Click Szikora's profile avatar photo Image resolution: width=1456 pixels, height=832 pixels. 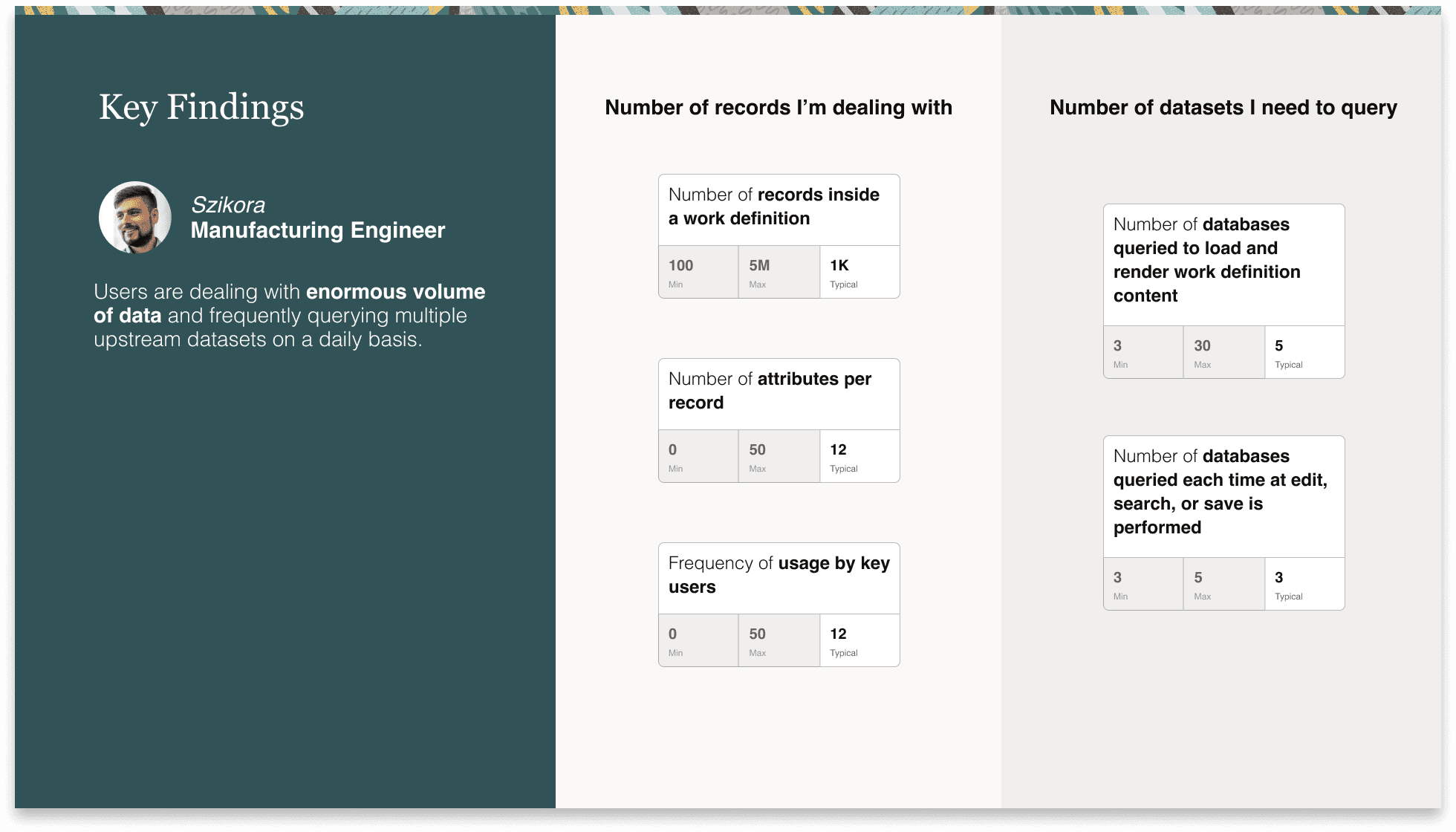pos(135,218)
